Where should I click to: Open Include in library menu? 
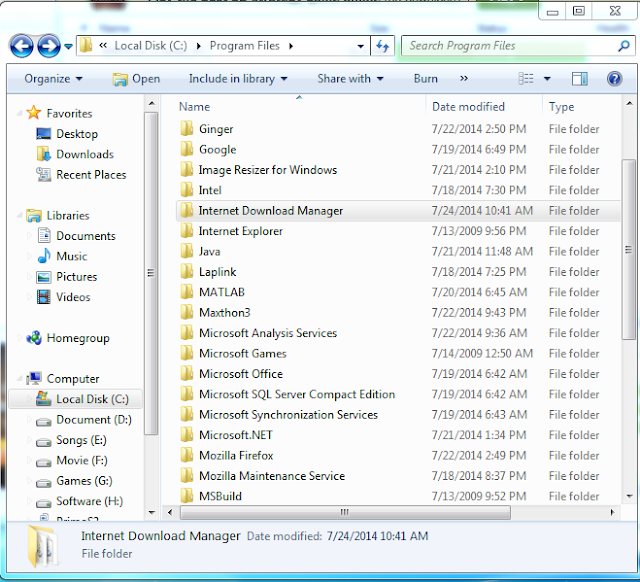[238, 78]
